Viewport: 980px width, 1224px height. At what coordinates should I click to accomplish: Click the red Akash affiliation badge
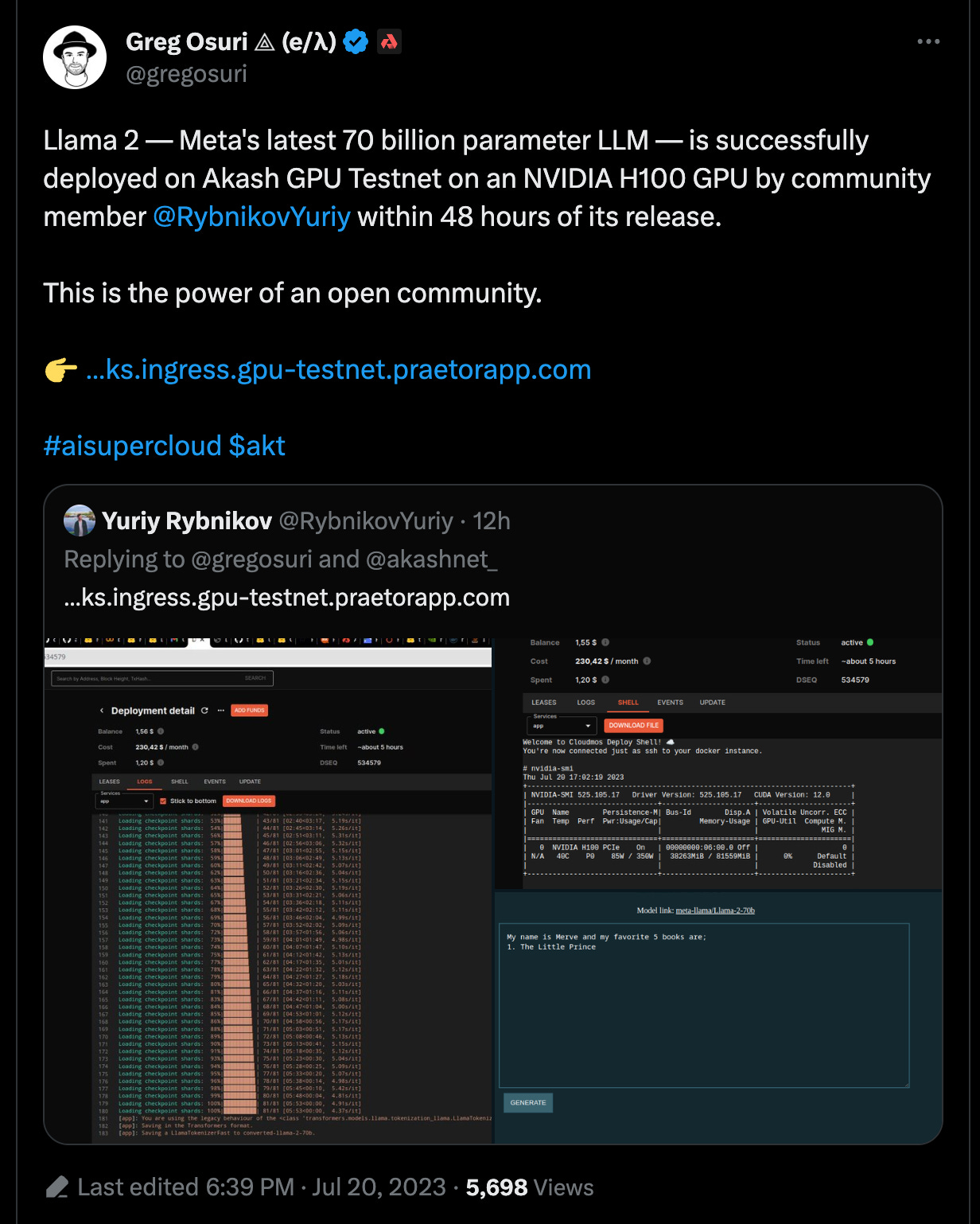[389, 41]
